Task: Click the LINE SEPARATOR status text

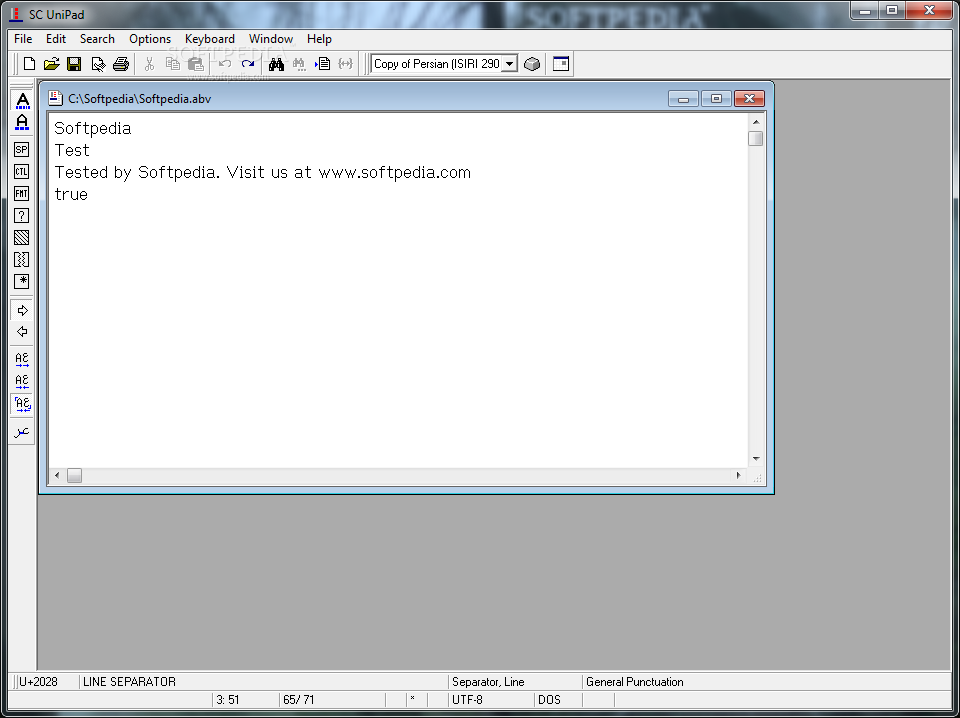Action: pyautogui.click(x=129, y=682)
